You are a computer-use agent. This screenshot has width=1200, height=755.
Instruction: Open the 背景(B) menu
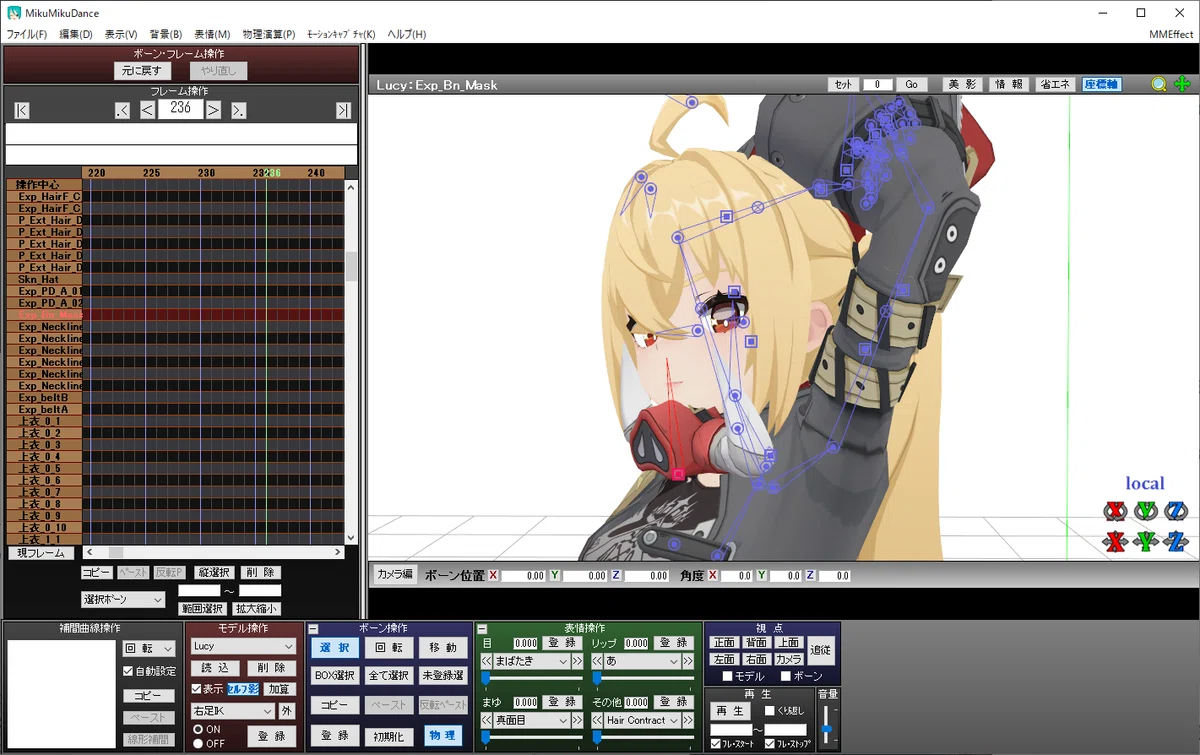click(x=166, y=34)
